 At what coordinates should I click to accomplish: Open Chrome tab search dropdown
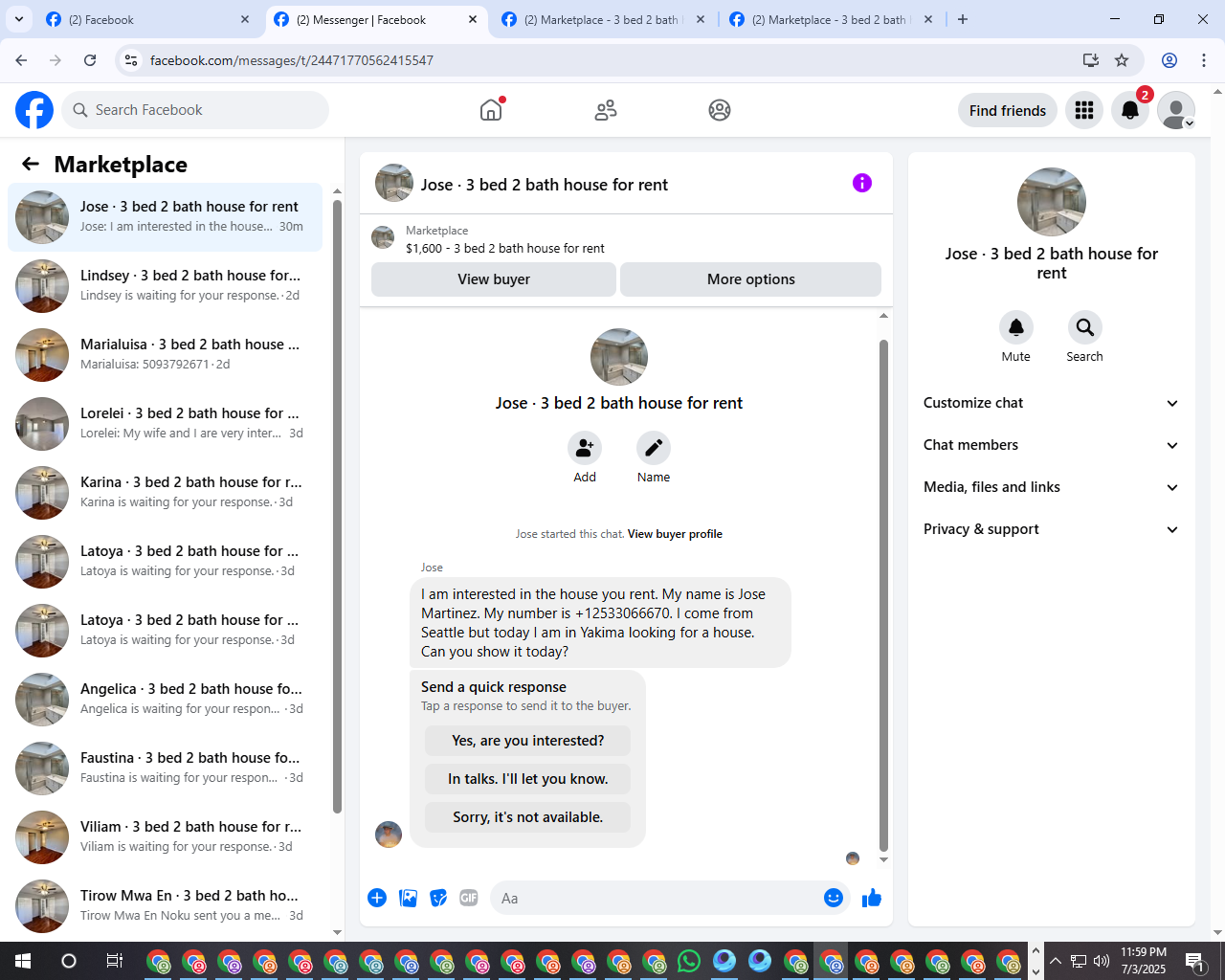(x=19, y=19)
